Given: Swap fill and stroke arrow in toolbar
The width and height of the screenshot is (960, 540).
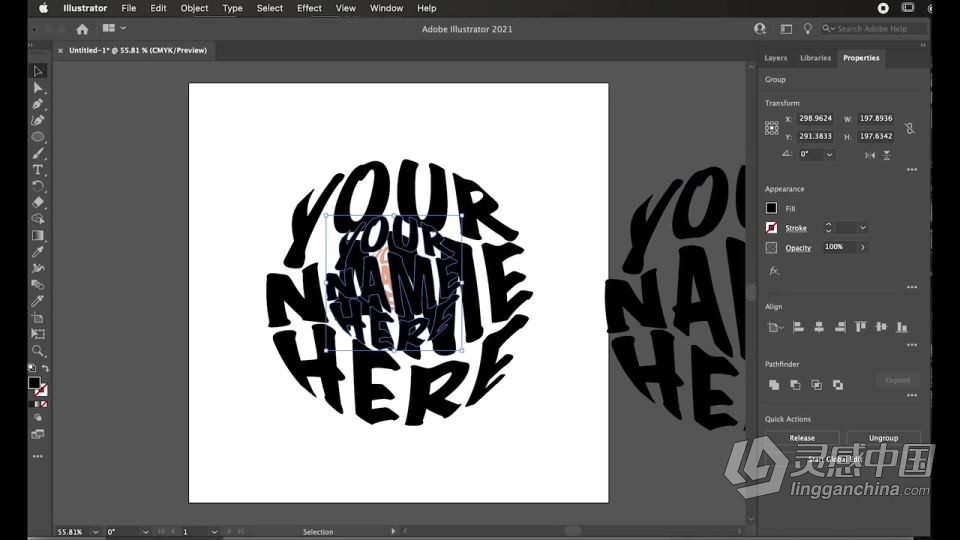Looking at the screenshot, I should [x=45, y=368].
